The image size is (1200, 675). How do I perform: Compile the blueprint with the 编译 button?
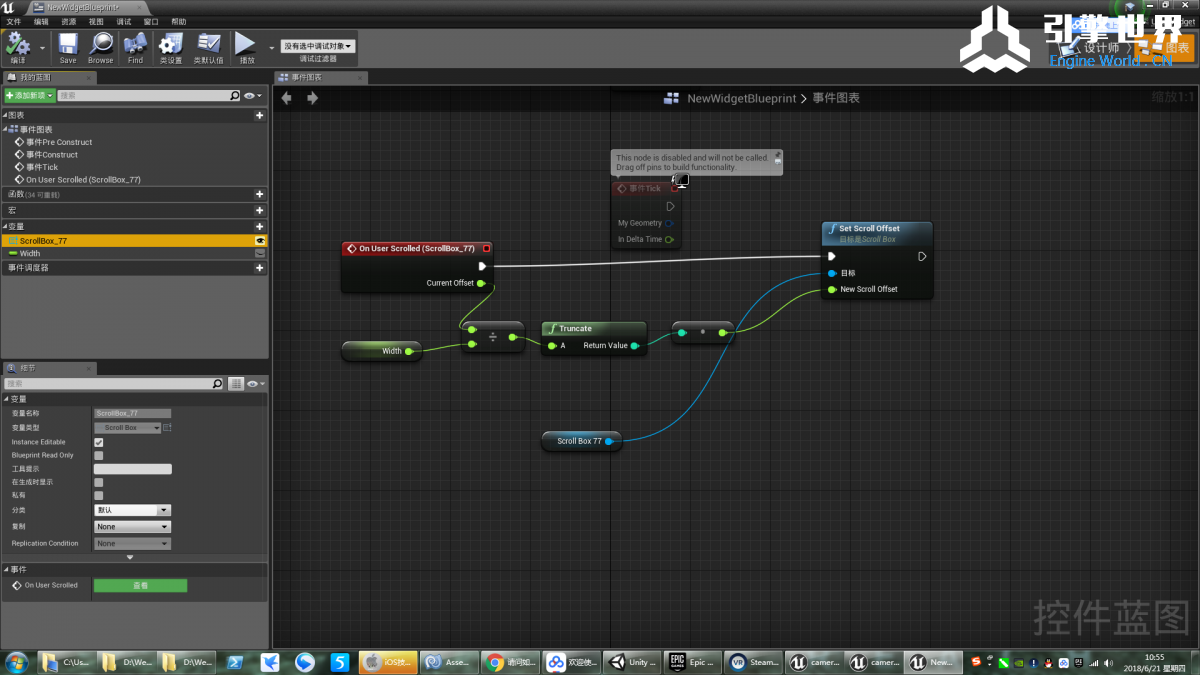point(18,47)
